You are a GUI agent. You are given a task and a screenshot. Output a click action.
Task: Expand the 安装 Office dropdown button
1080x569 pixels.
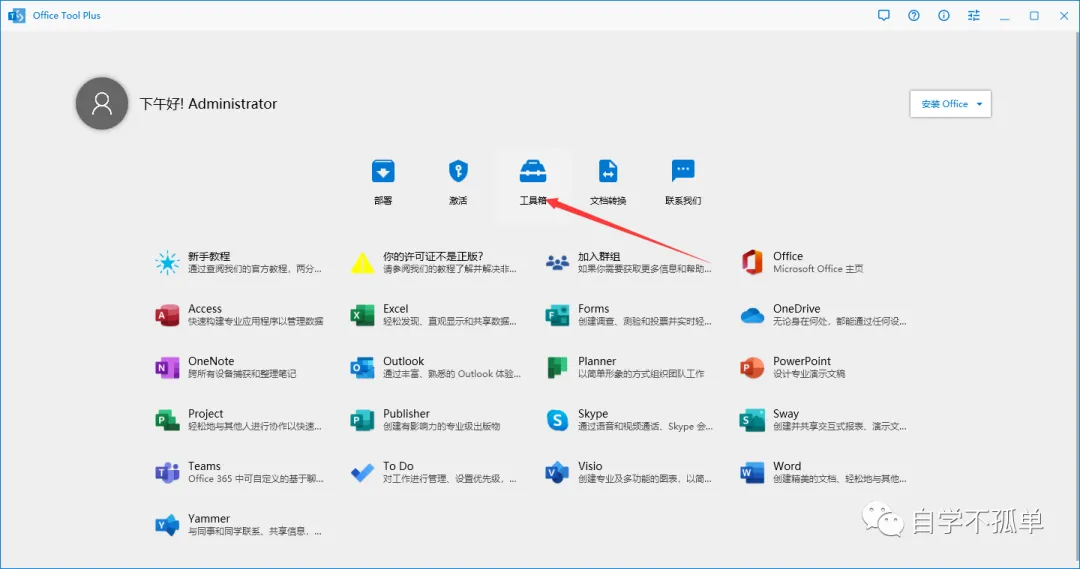pos(951,104)
